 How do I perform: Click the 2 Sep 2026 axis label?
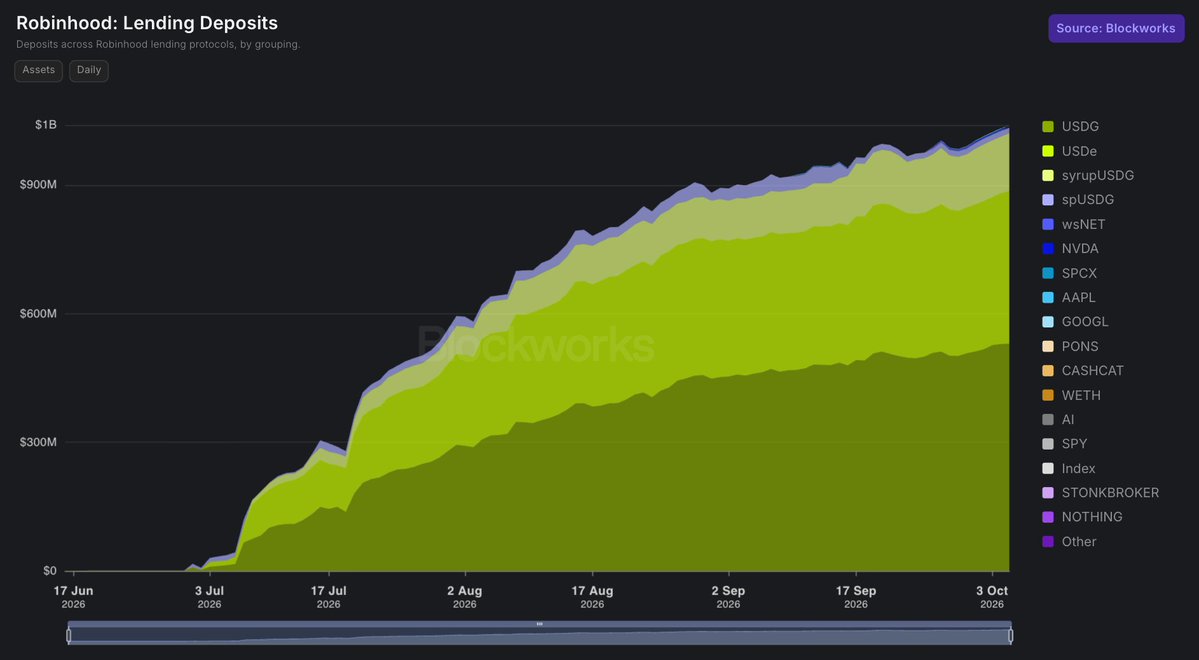click(728, 597)
